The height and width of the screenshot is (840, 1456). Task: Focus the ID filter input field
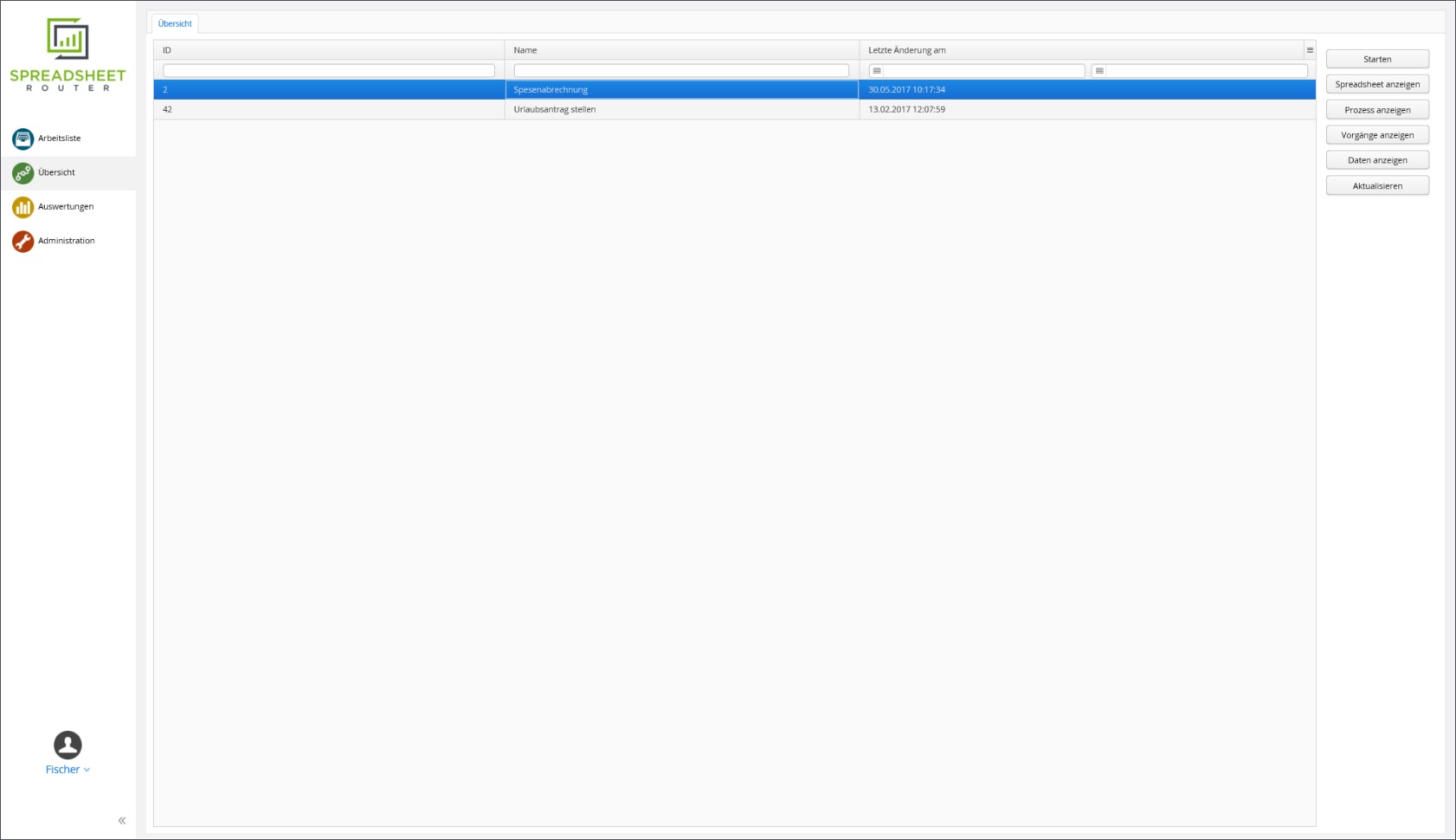point(329,71)
